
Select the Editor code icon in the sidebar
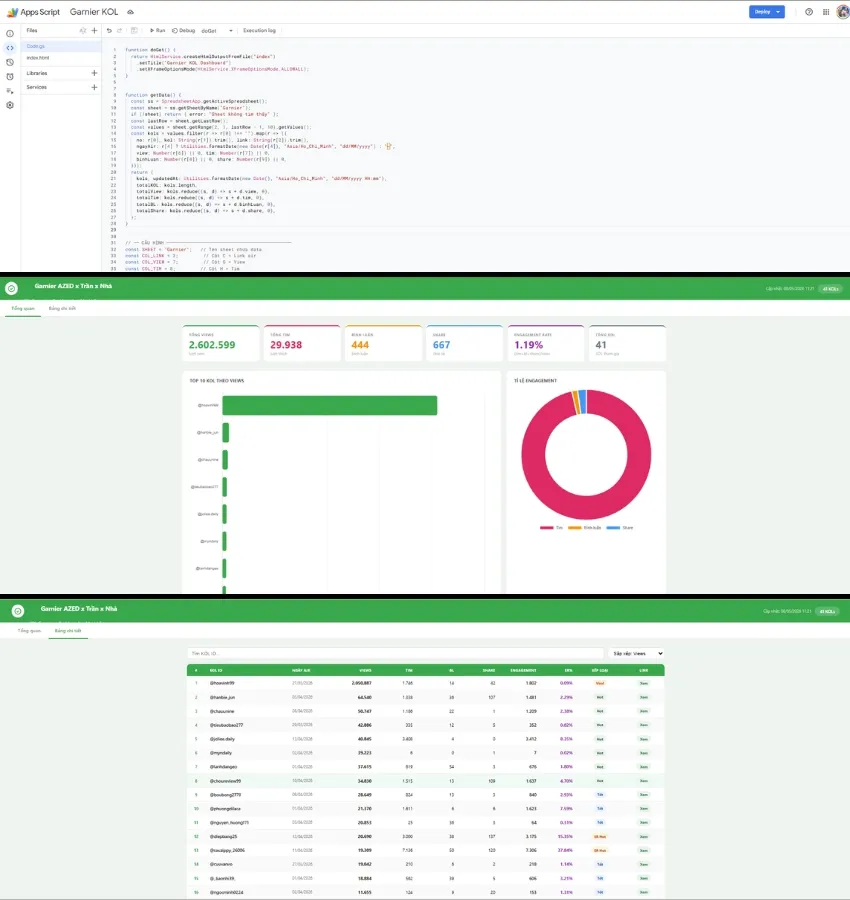pyautogui.click(x=10, y=48)
